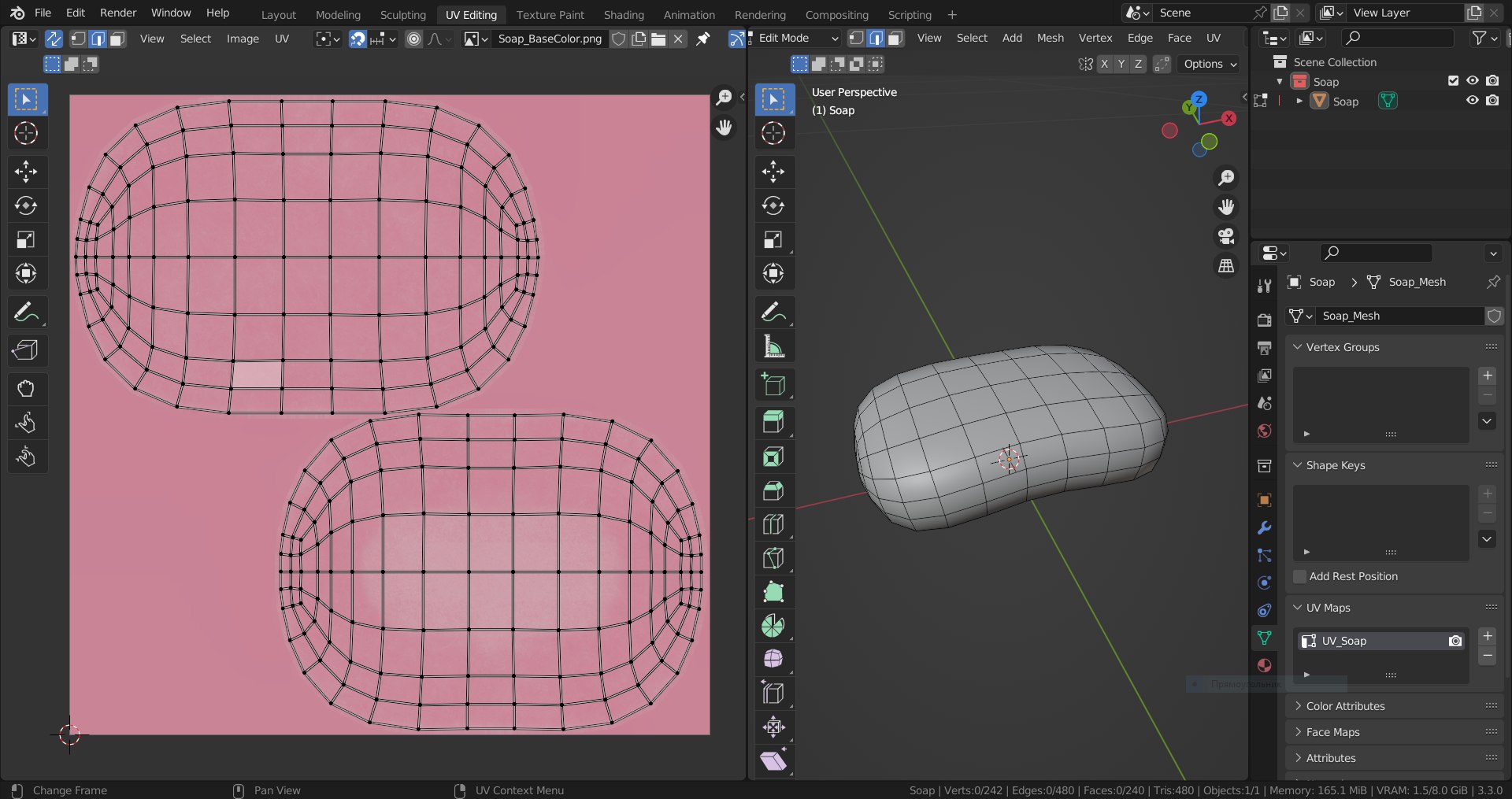Select the Measure tool in 3D viewport
Image resolution: width=1512 pixels, height=799 pixels.
coord(774,346)
